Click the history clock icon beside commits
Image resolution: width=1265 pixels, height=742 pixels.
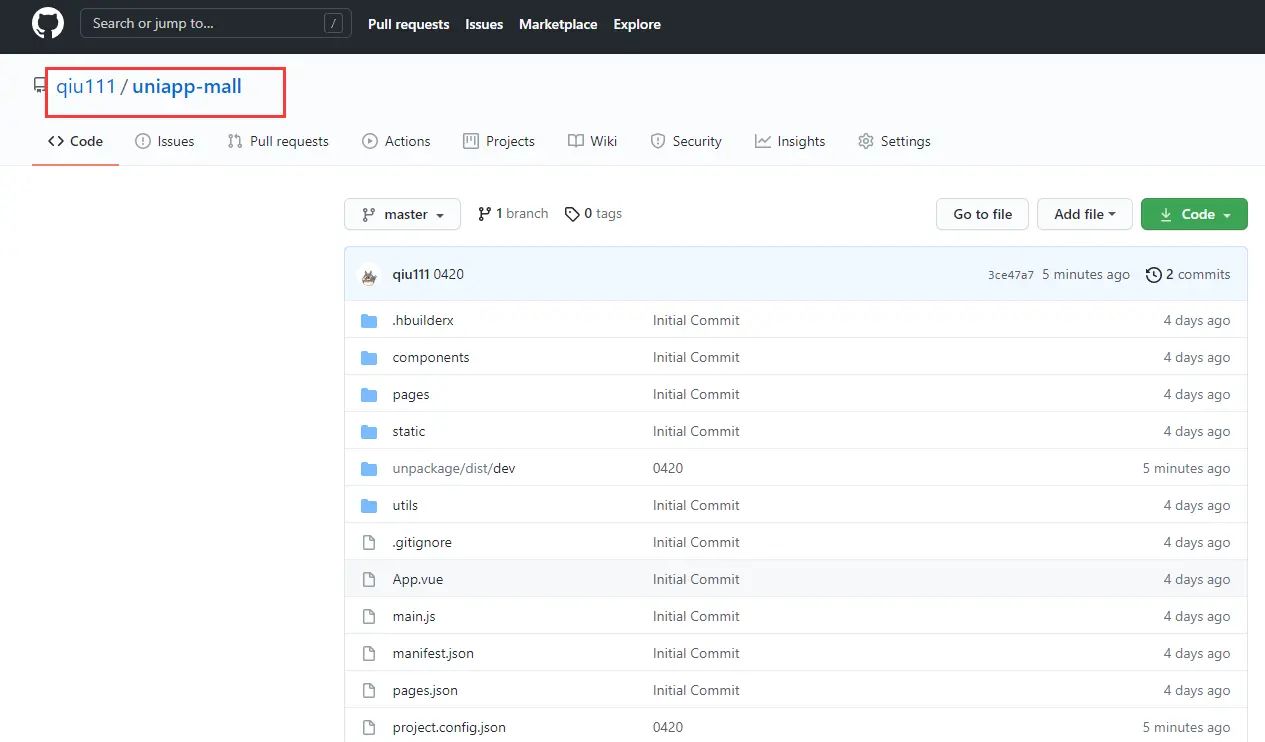click(1154, 274)
